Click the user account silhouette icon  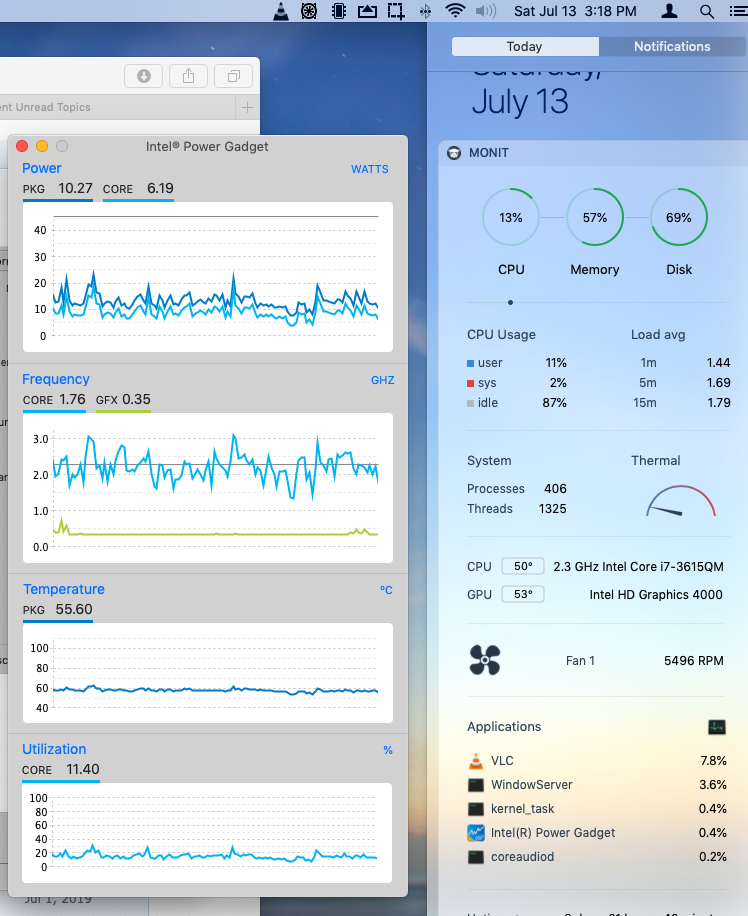click(x=669, y=11)
